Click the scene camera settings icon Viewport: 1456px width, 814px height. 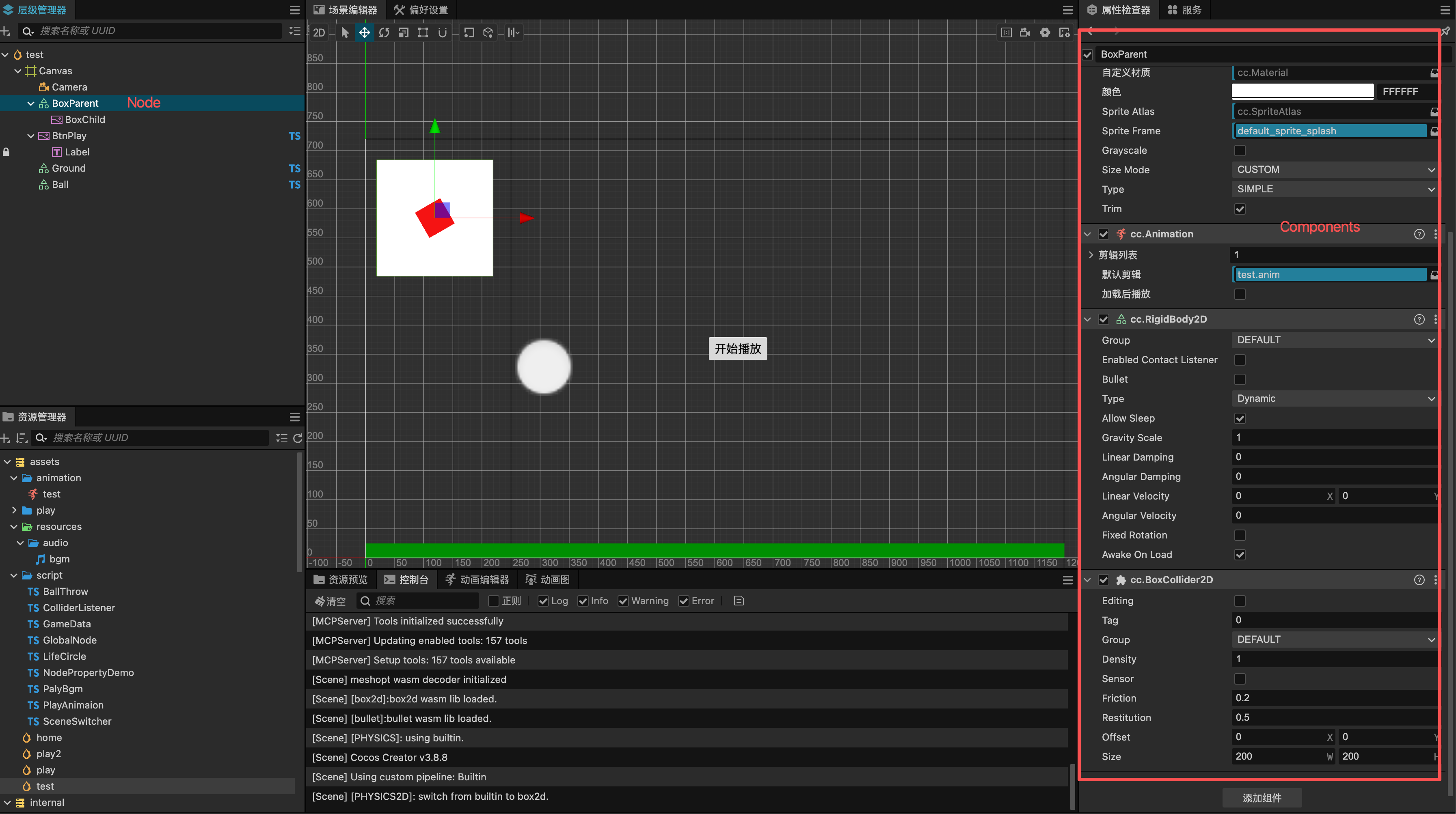click(x=1025, y=33)
